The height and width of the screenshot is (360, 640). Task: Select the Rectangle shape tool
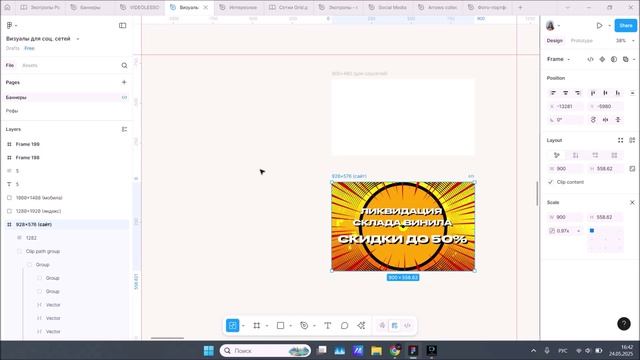click(280, 325)
